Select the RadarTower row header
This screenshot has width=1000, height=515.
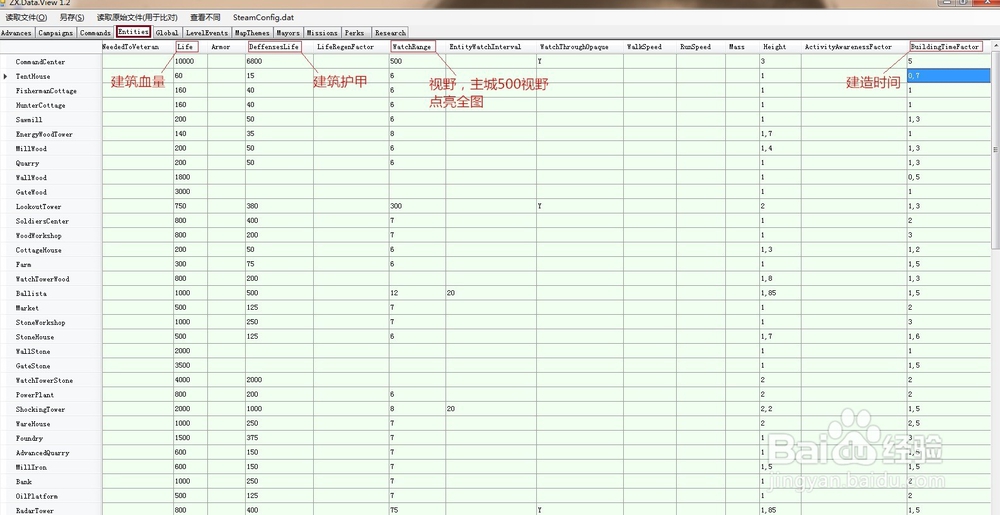(x=51, y=511)
